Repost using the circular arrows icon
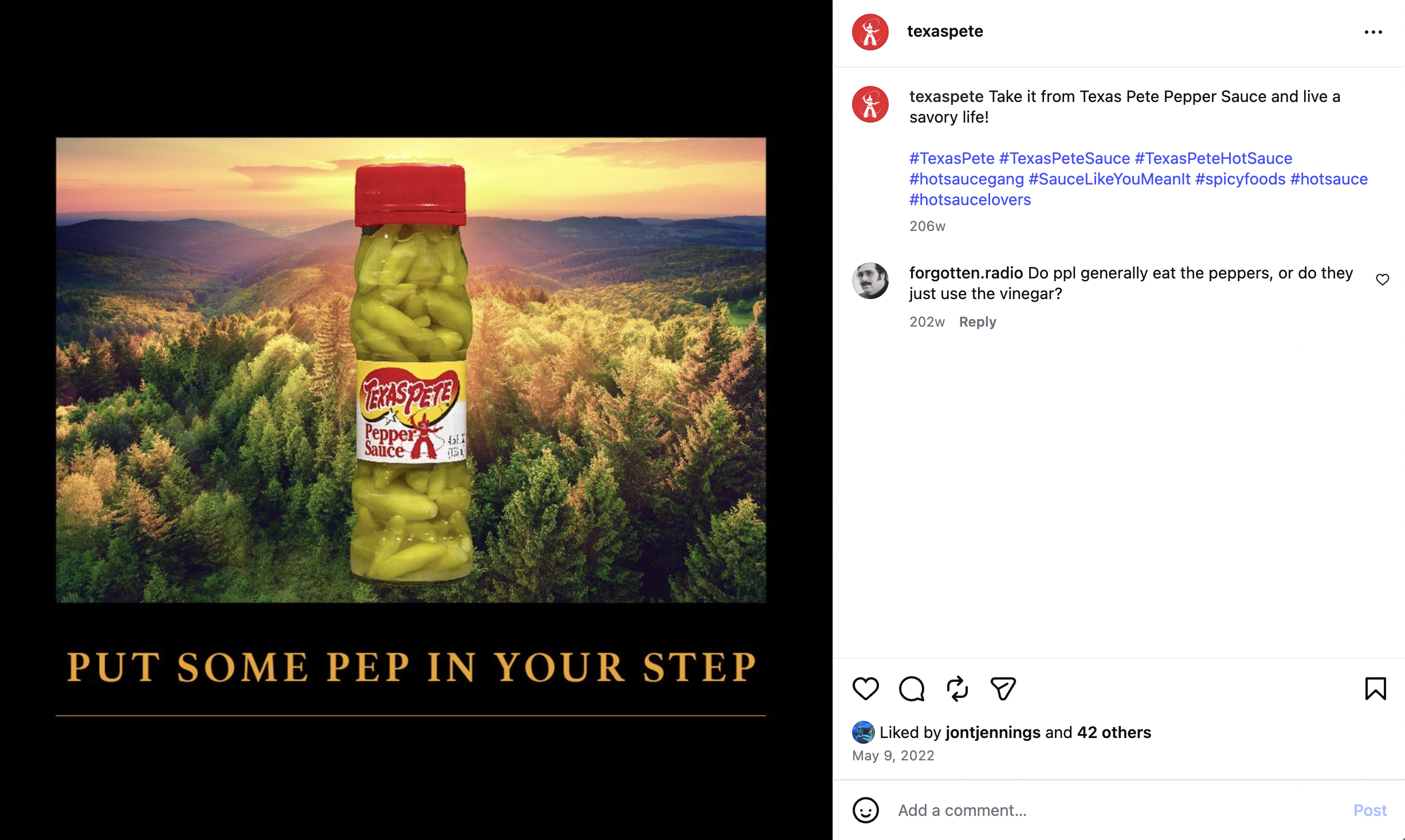This screenshot has height=840, width=1405. tap(957, 688)
